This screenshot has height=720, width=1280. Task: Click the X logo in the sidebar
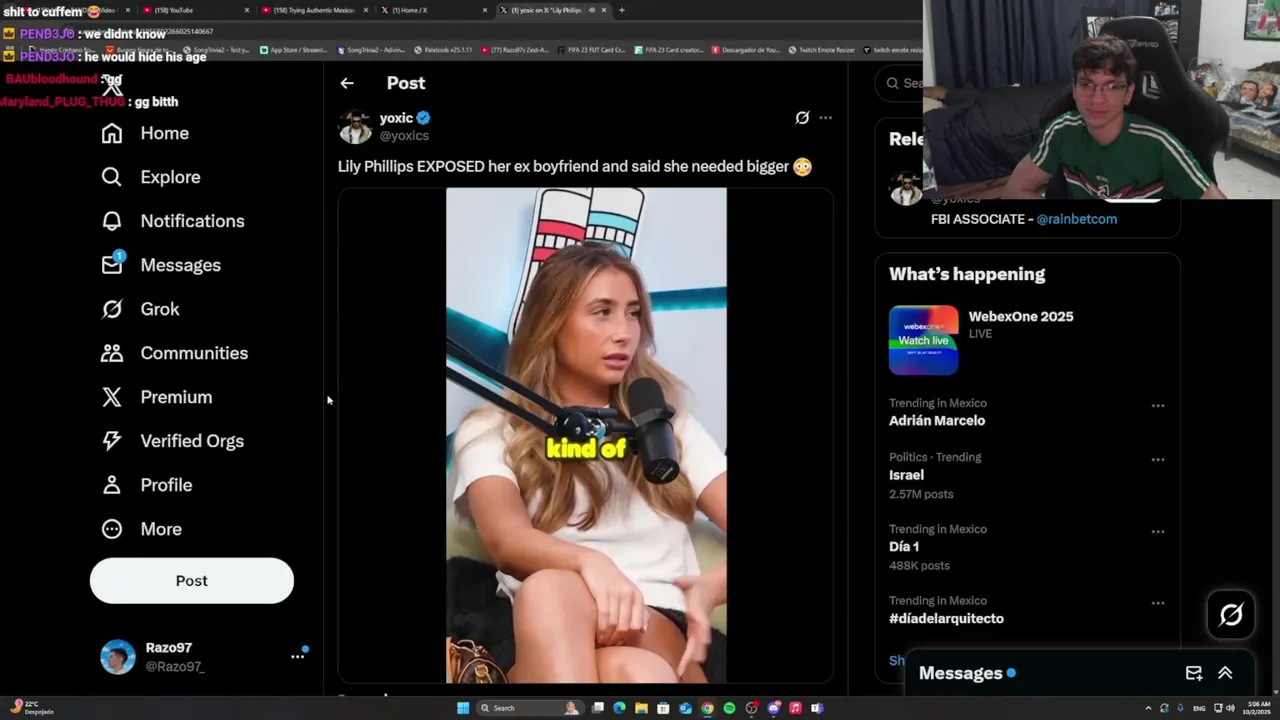click(x=112, y=87)
